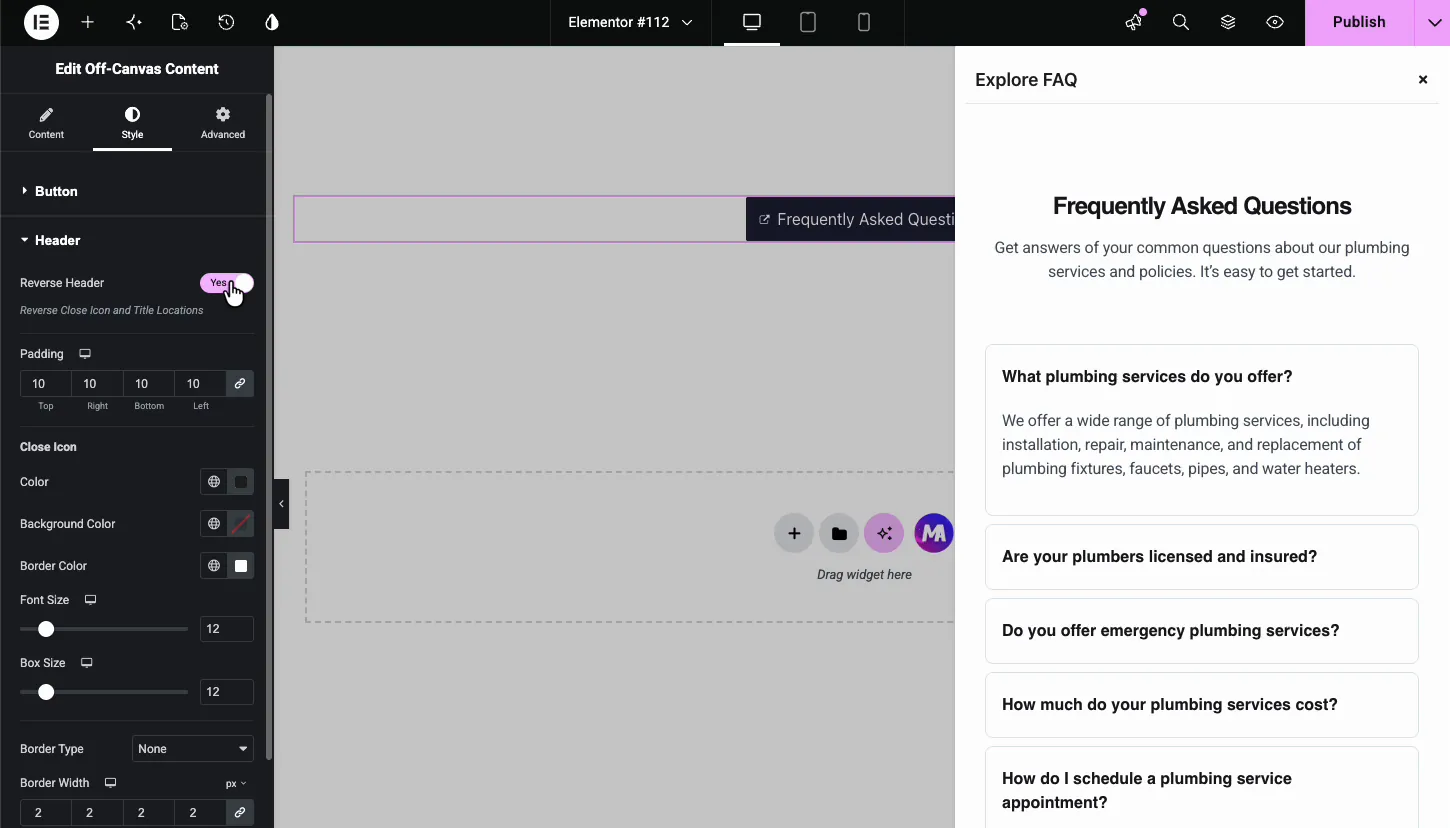Edit the Padding Left field

point(201,384)
